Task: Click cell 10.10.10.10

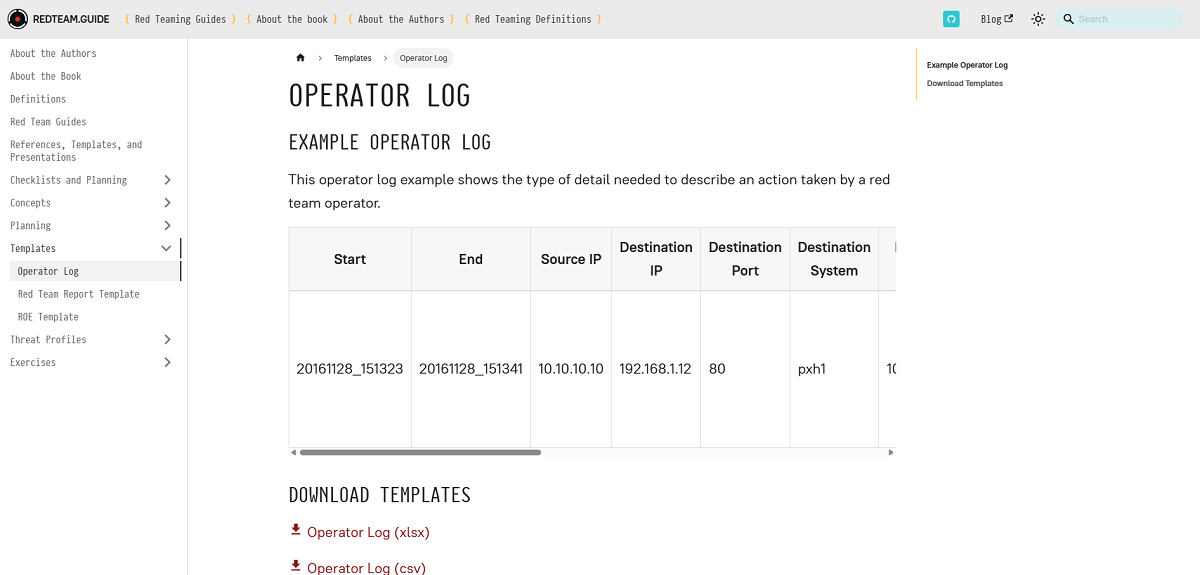Action: 571,369
